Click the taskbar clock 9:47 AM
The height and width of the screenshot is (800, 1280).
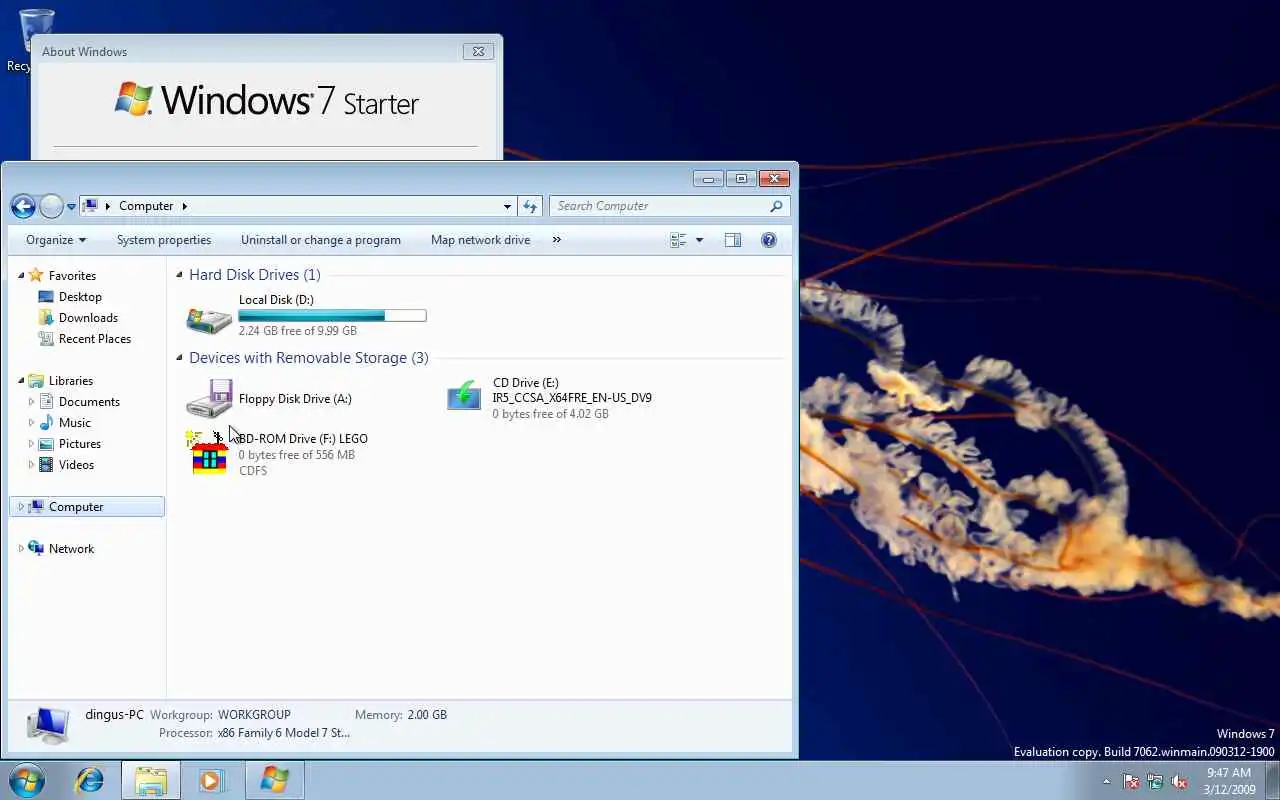coord(1229,773)
